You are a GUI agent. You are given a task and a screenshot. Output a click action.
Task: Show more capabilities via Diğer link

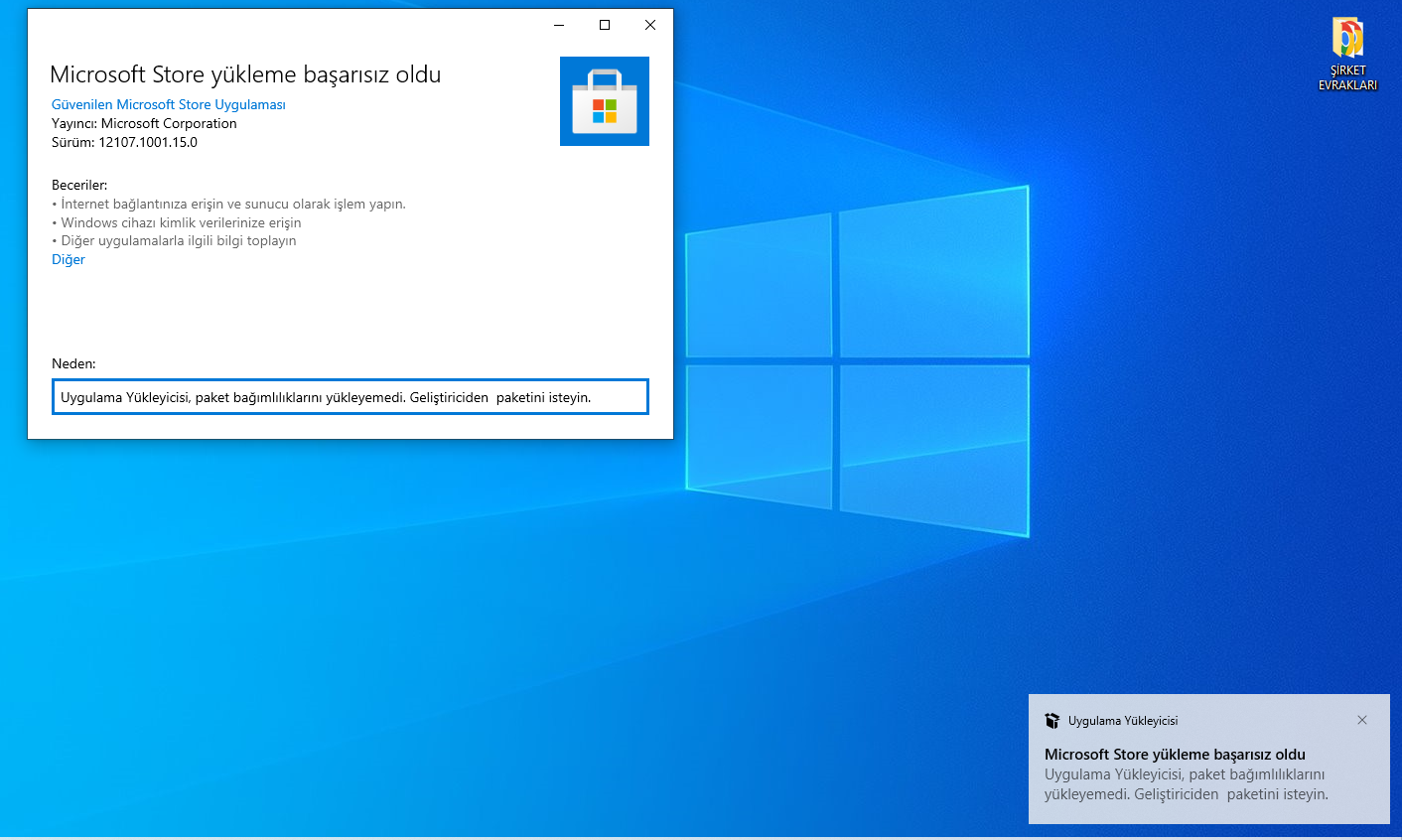[69, 259]
